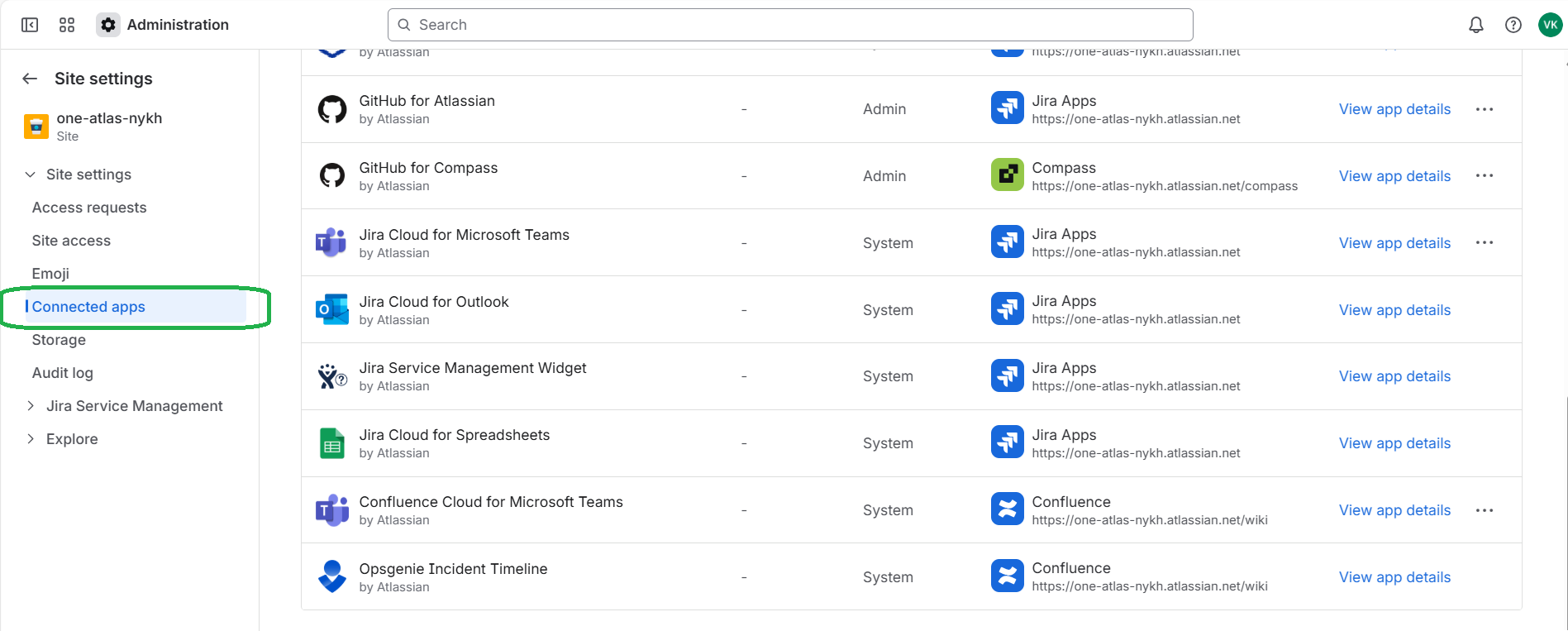Click the GitHub for Atlassian app name
The image size is (1568, 631).
point(427,101)
